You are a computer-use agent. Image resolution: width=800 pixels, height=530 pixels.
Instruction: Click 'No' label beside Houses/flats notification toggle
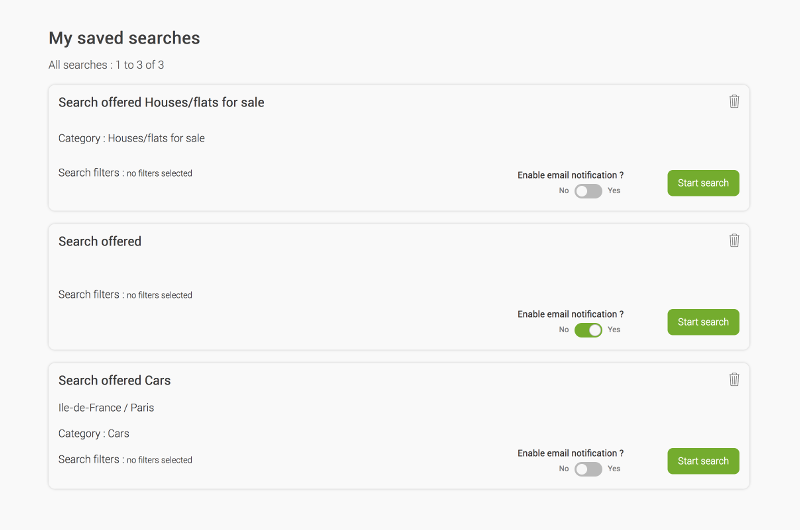coord(564,191)
